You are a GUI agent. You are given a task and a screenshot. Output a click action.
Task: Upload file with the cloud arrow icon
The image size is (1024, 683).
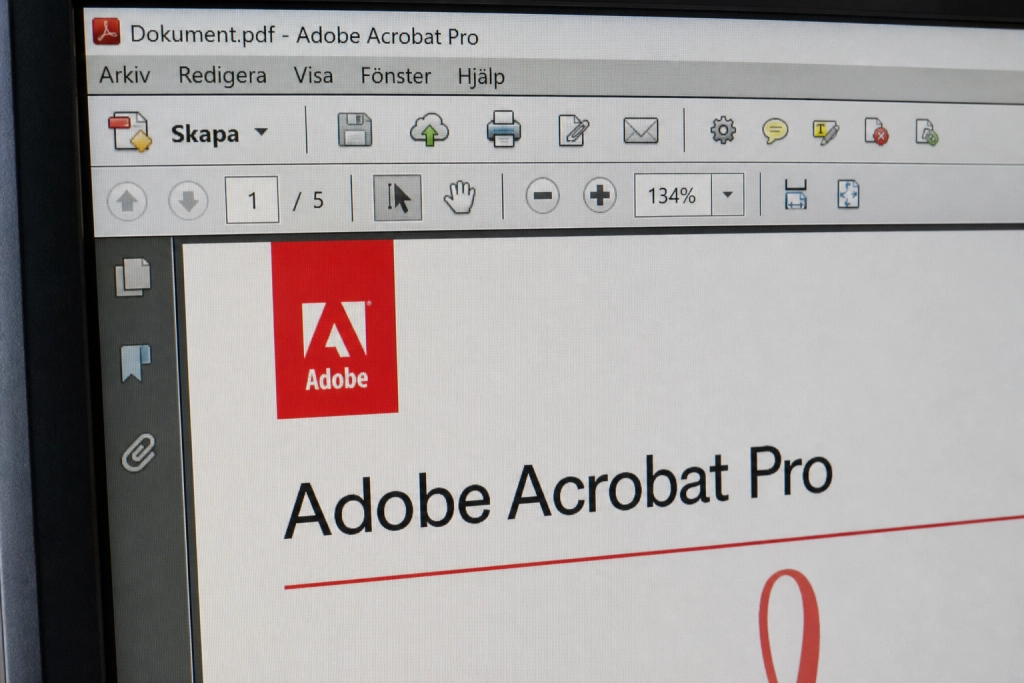tap(429, 129)
